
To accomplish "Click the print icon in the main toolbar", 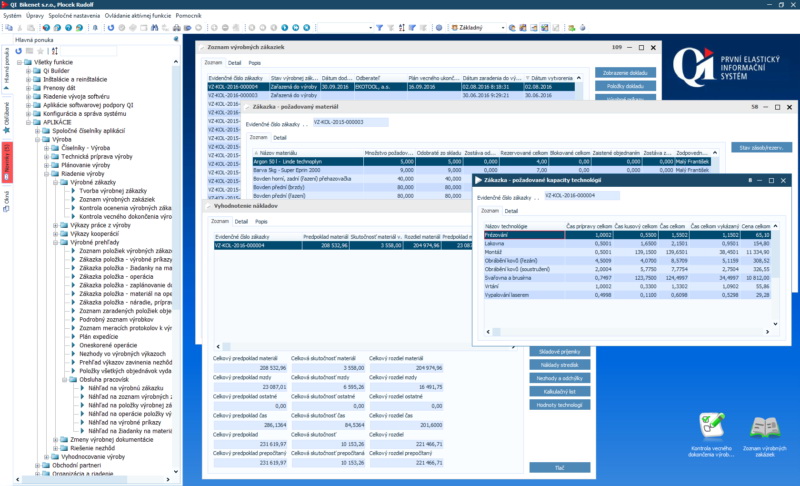I will tap(177, 28).
